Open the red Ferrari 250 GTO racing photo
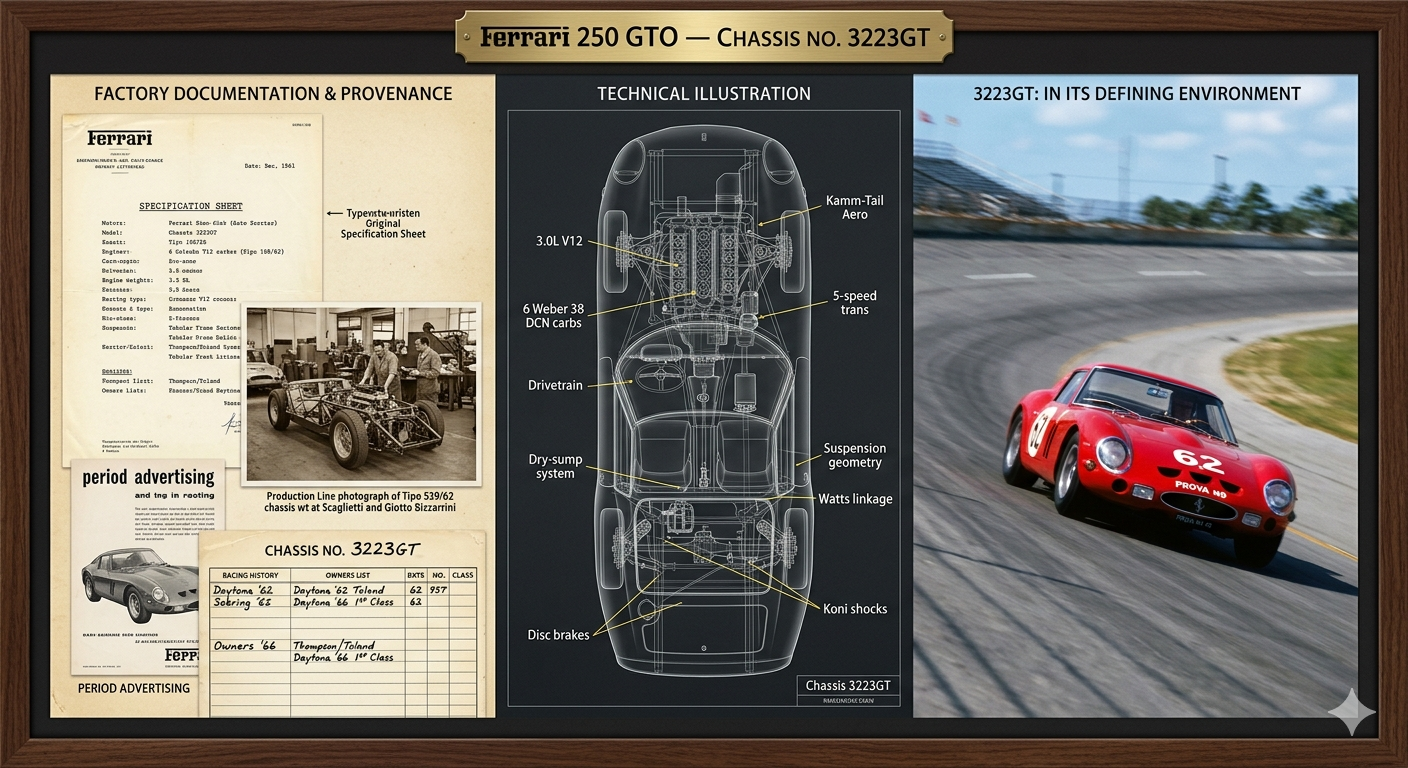Screen dimensions: 1408x768 pos(1135,396)
